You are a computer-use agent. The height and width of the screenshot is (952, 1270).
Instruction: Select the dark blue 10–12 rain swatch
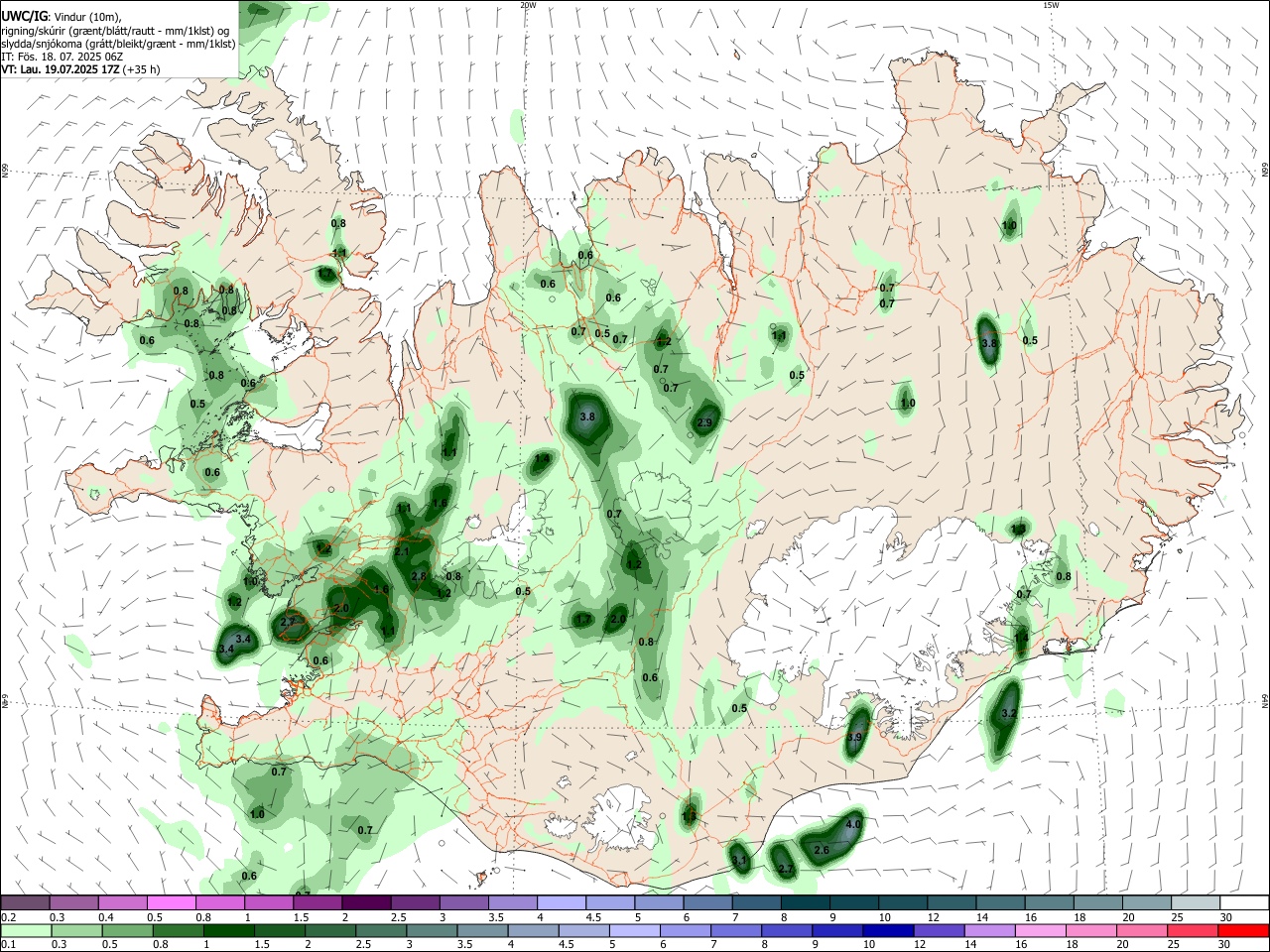pos(886,930)
